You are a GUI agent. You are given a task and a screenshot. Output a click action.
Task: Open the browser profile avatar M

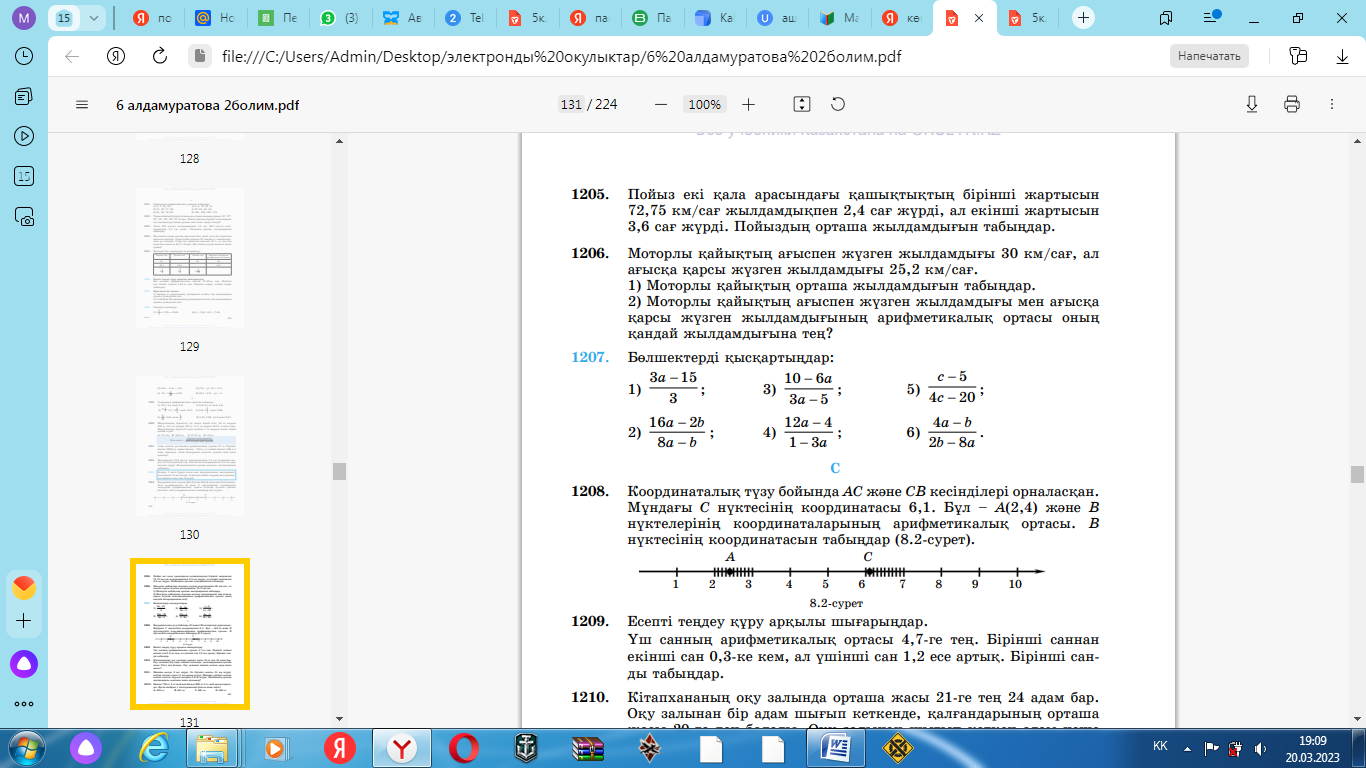(x=25, y=17)
